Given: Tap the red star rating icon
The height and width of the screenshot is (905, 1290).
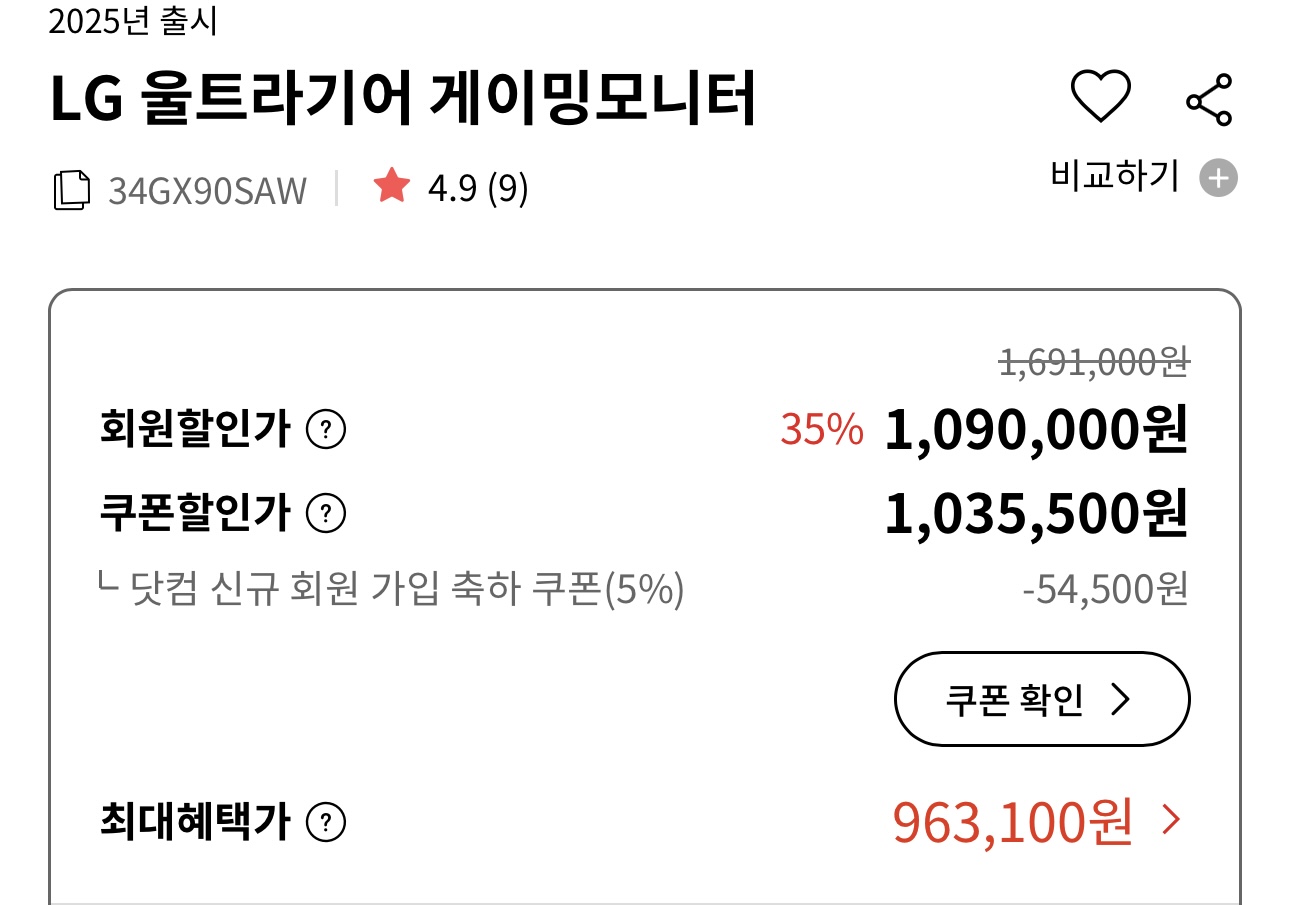Looking at the screenshot, I should (391, 186).
